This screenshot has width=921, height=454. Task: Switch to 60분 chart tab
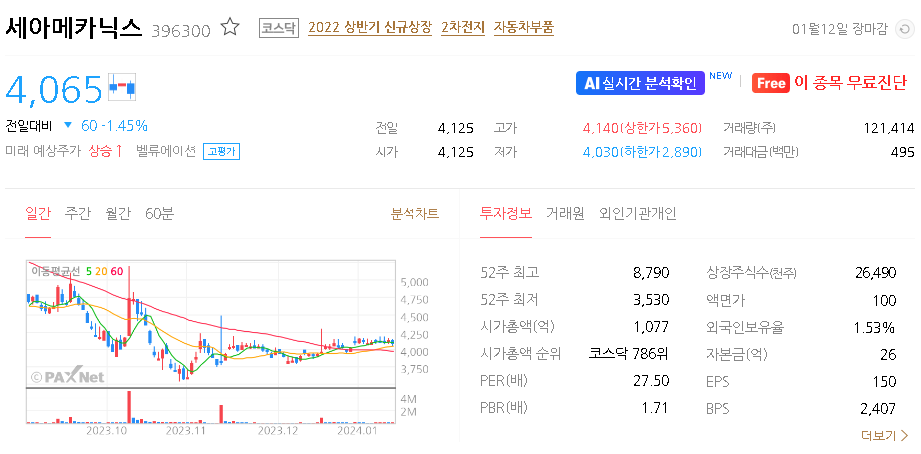tap(160, 214)
